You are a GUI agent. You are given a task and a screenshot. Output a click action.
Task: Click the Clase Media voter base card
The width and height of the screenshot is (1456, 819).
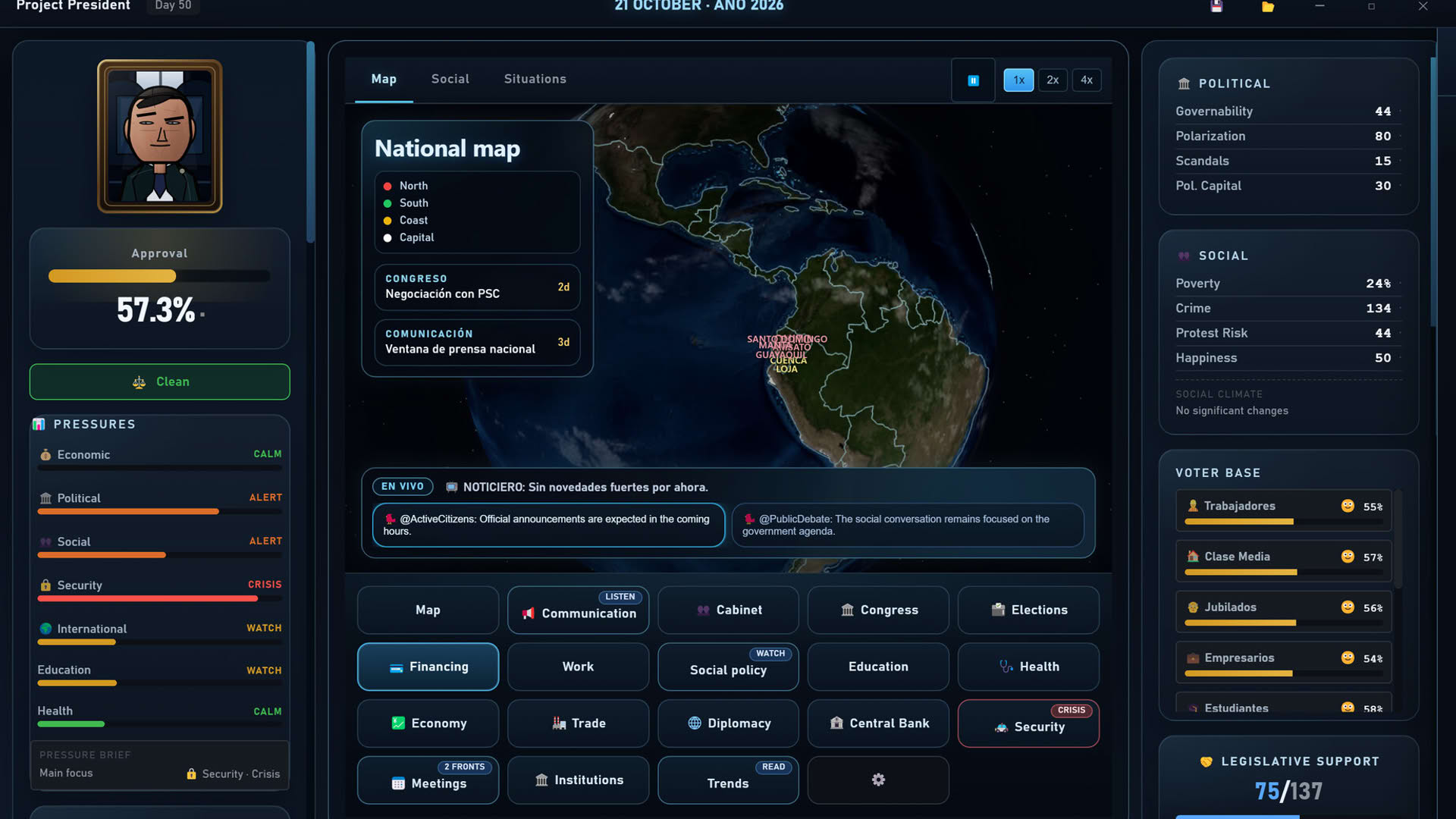1283,561
